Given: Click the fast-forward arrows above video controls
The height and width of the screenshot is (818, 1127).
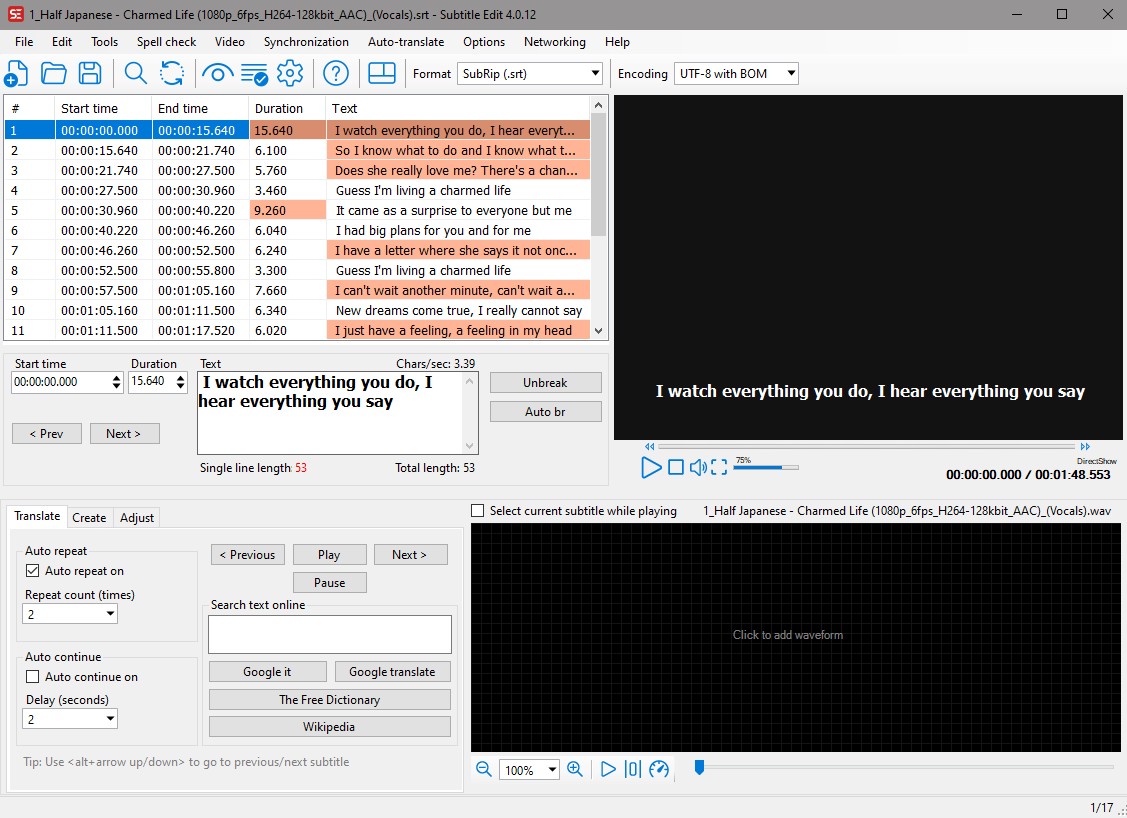Looking at the screenshot, I should click(1085, 446).
